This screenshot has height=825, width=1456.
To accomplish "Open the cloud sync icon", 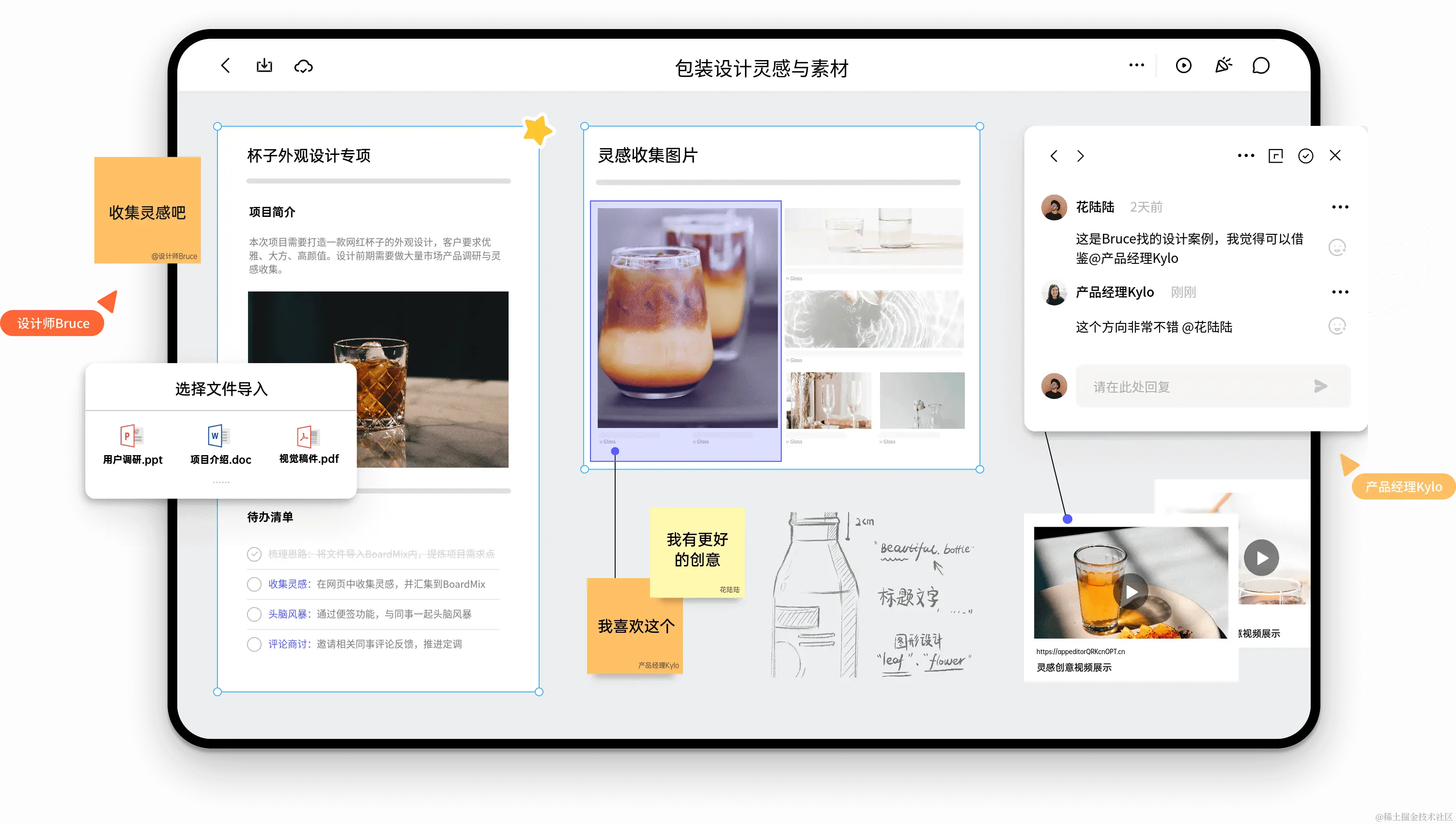I will click(x=303, y=66).
